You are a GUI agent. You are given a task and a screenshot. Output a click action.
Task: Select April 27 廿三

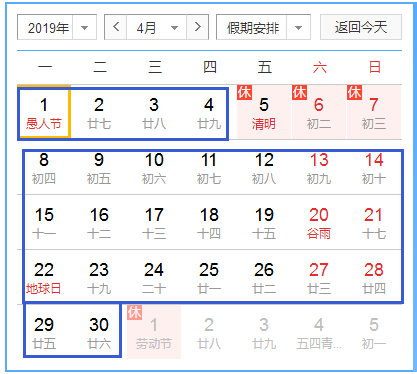click(x=319, y=278)
